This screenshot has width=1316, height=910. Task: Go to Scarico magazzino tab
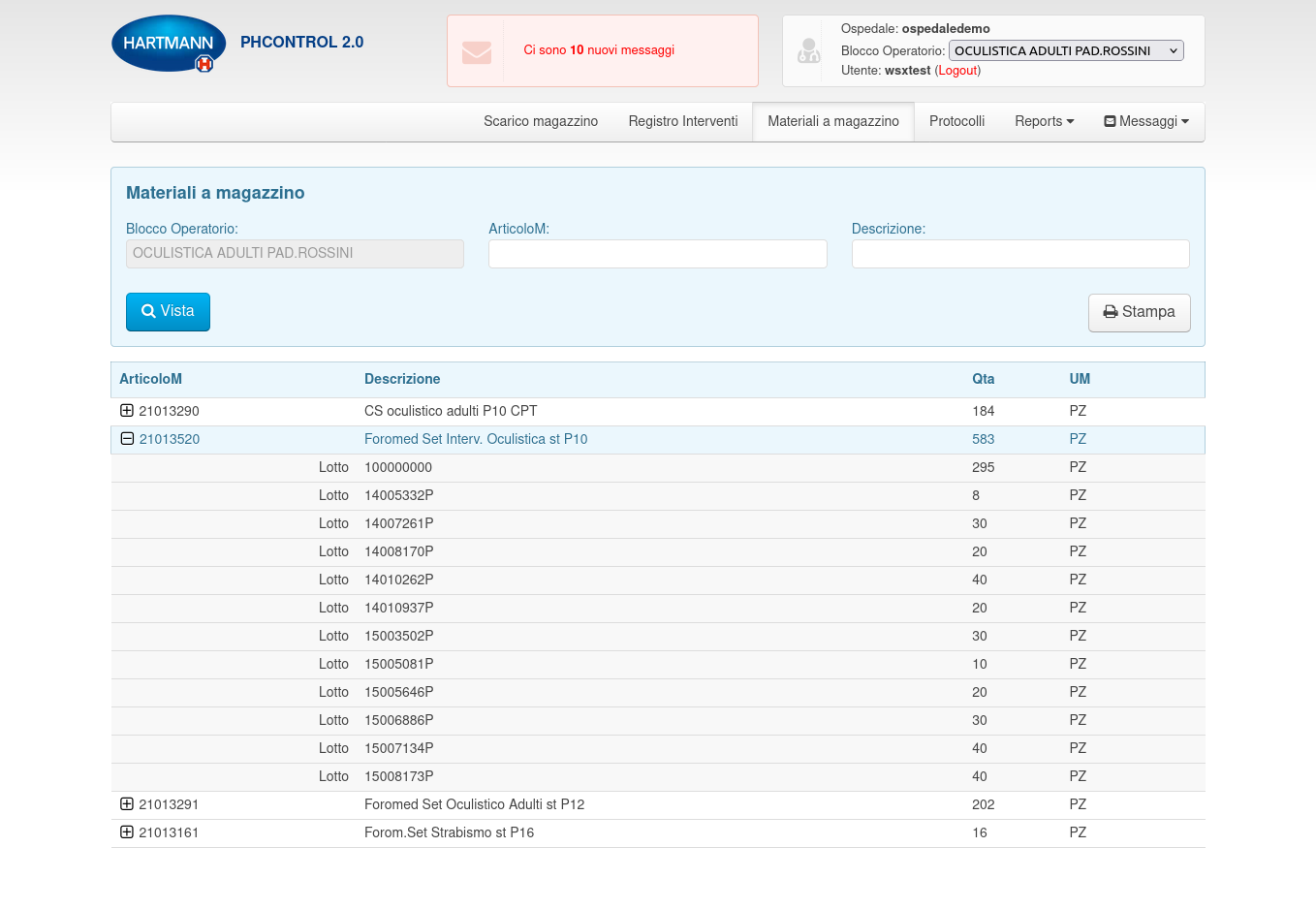point(541,121)
